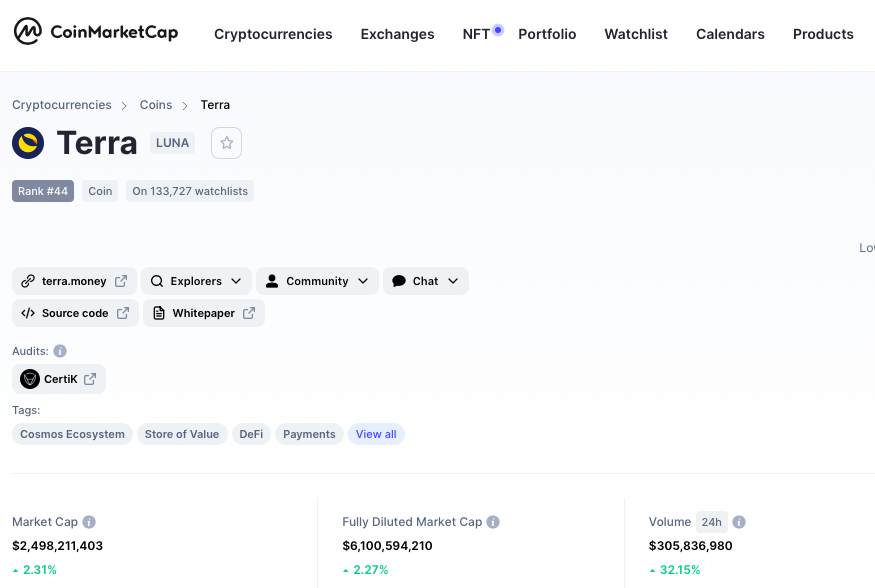
Task: Click the speech bubble icon in Chat
Action: [398, 281]
